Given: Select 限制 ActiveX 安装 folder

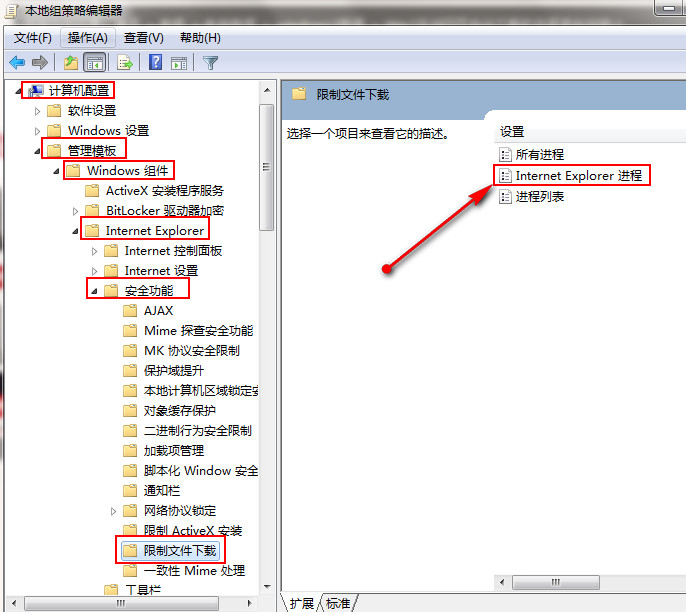Looking at the screenshot, I should point(193,531).
